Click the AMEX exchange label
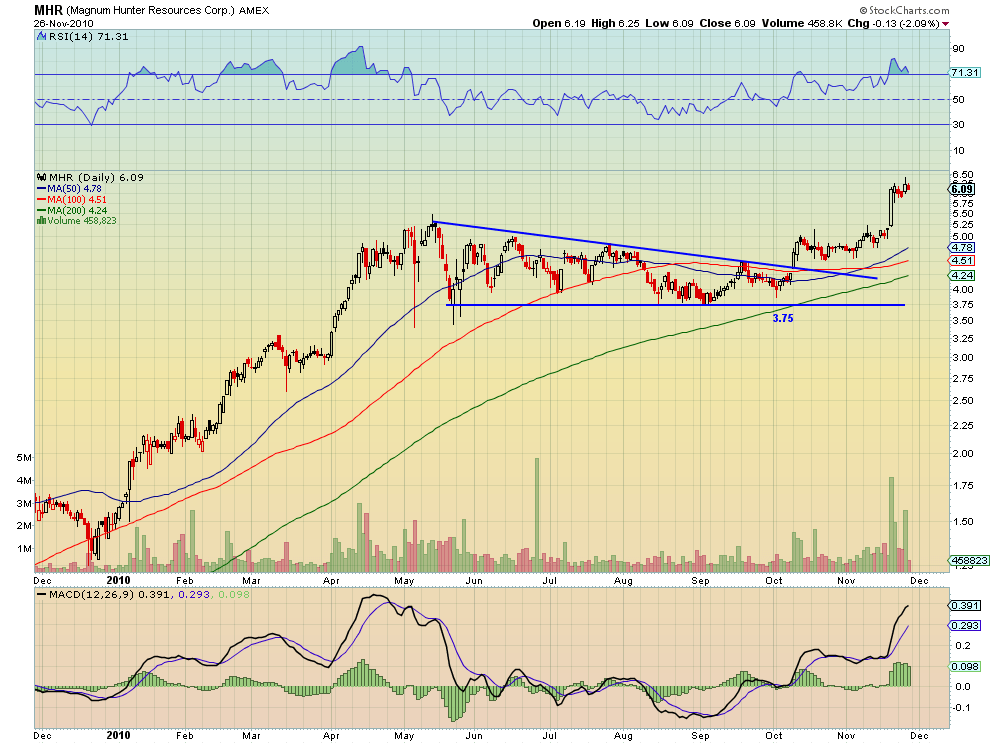 click(x=254, y=11)
